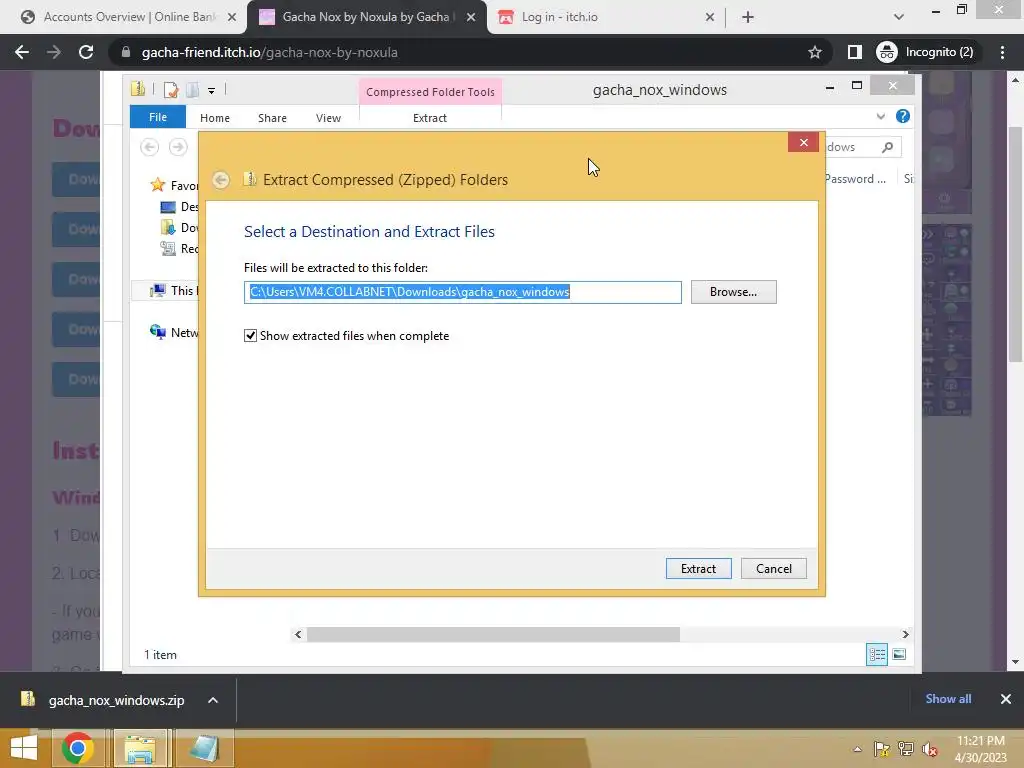Viewport: 1024px width, 768px height.
Task: Reload the page in Chrome
Action: (x=86, y=52)
